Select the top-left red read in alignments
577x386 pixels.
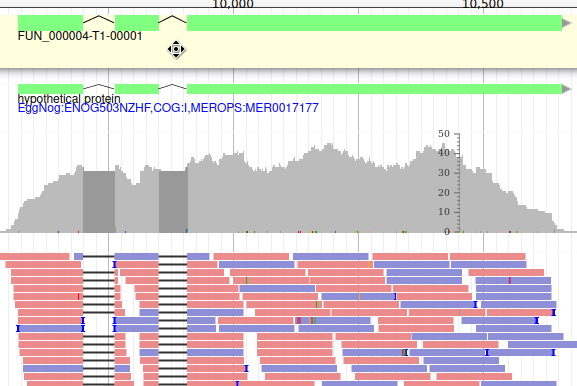tap(35, 256)
